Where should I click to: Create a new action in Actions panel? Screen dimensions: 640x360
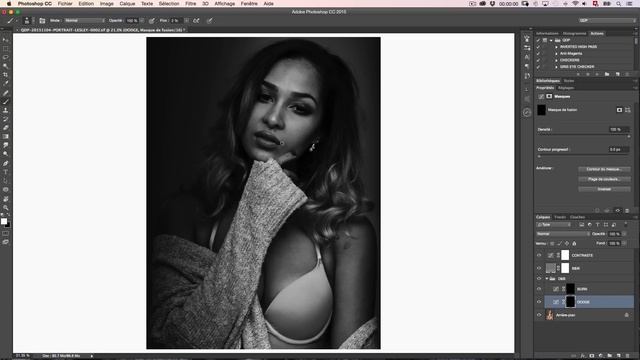coord(618,74)
